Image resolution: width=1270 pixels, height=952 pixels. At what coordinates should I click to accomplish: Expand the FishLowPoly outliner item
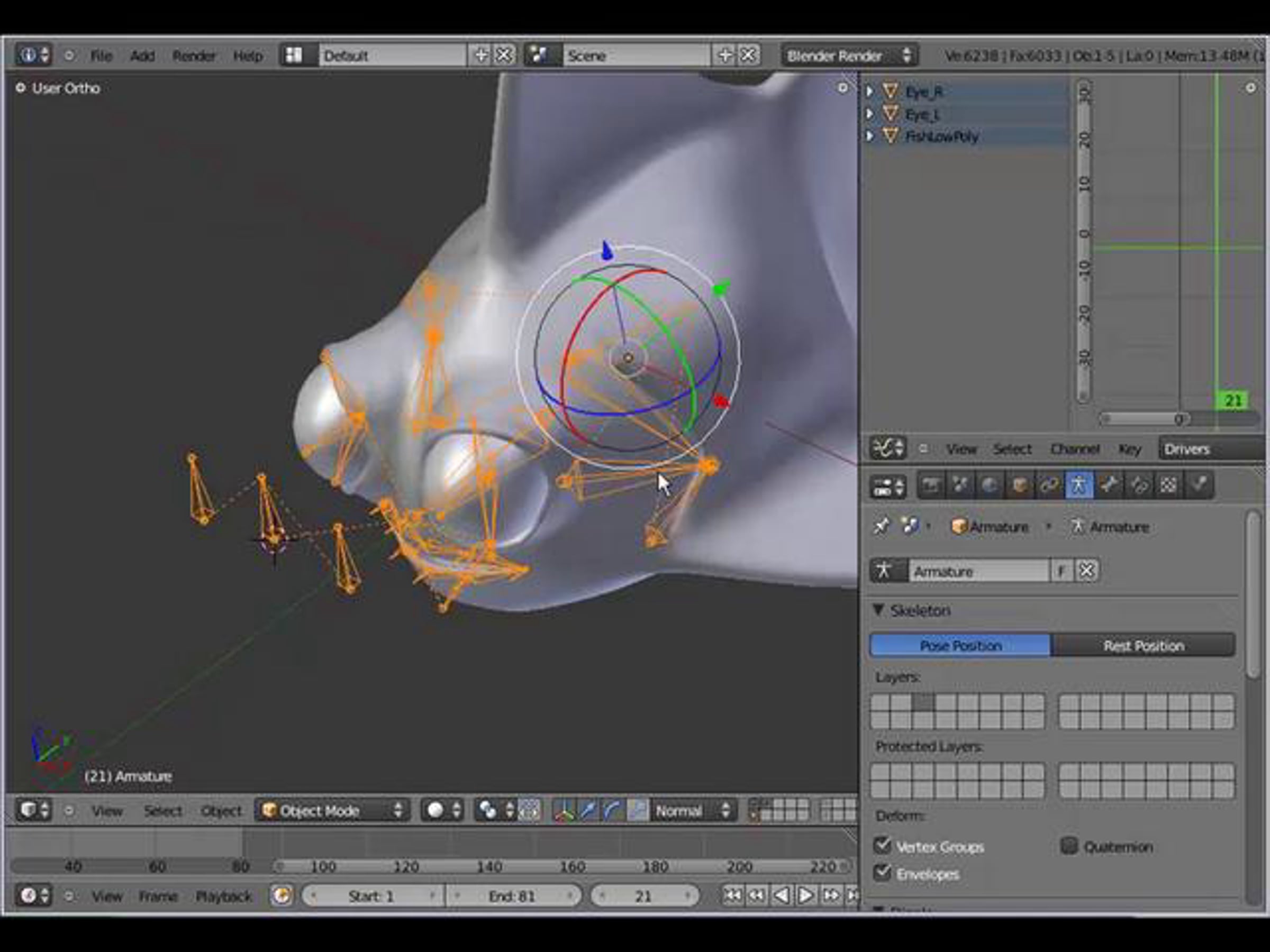point(870,136)
